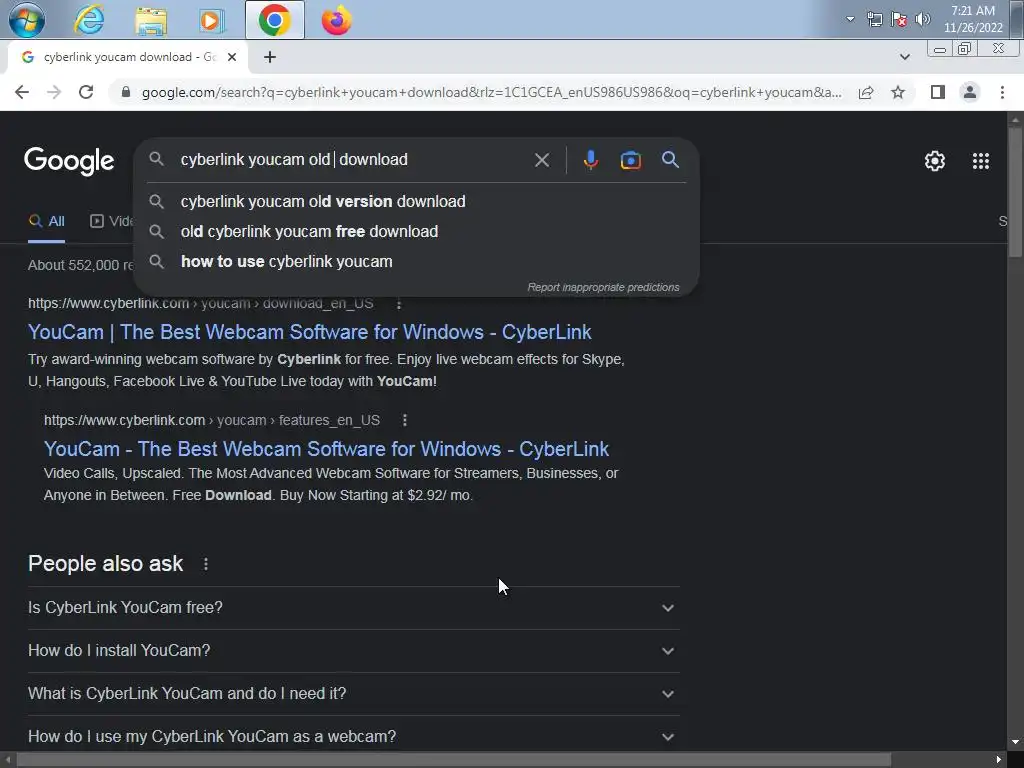
Task: Close the cyberlink youcam download tab
Action: click(232, 57)
